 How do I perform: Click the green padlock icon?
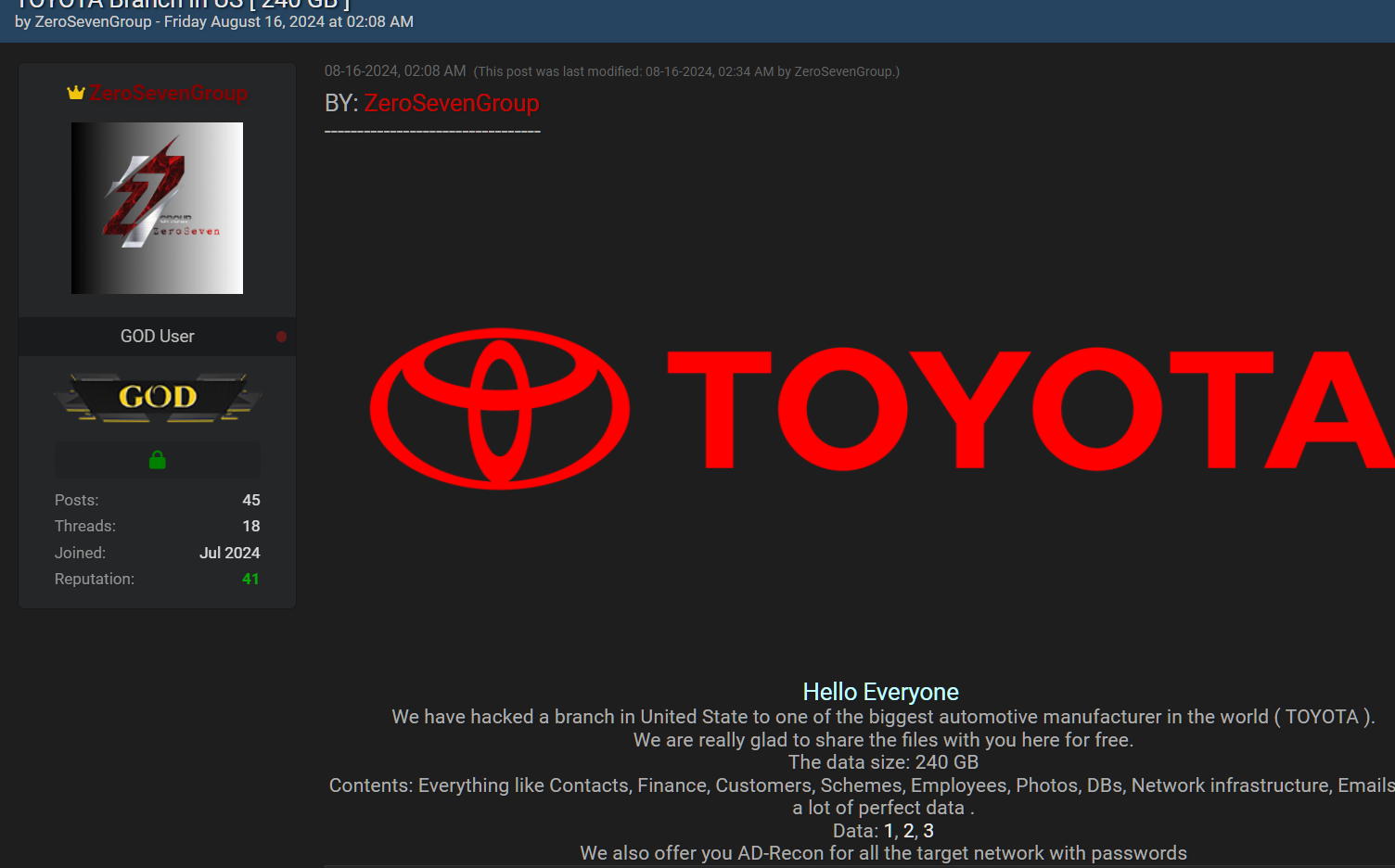pyautogui.click(x=158, y=460)
